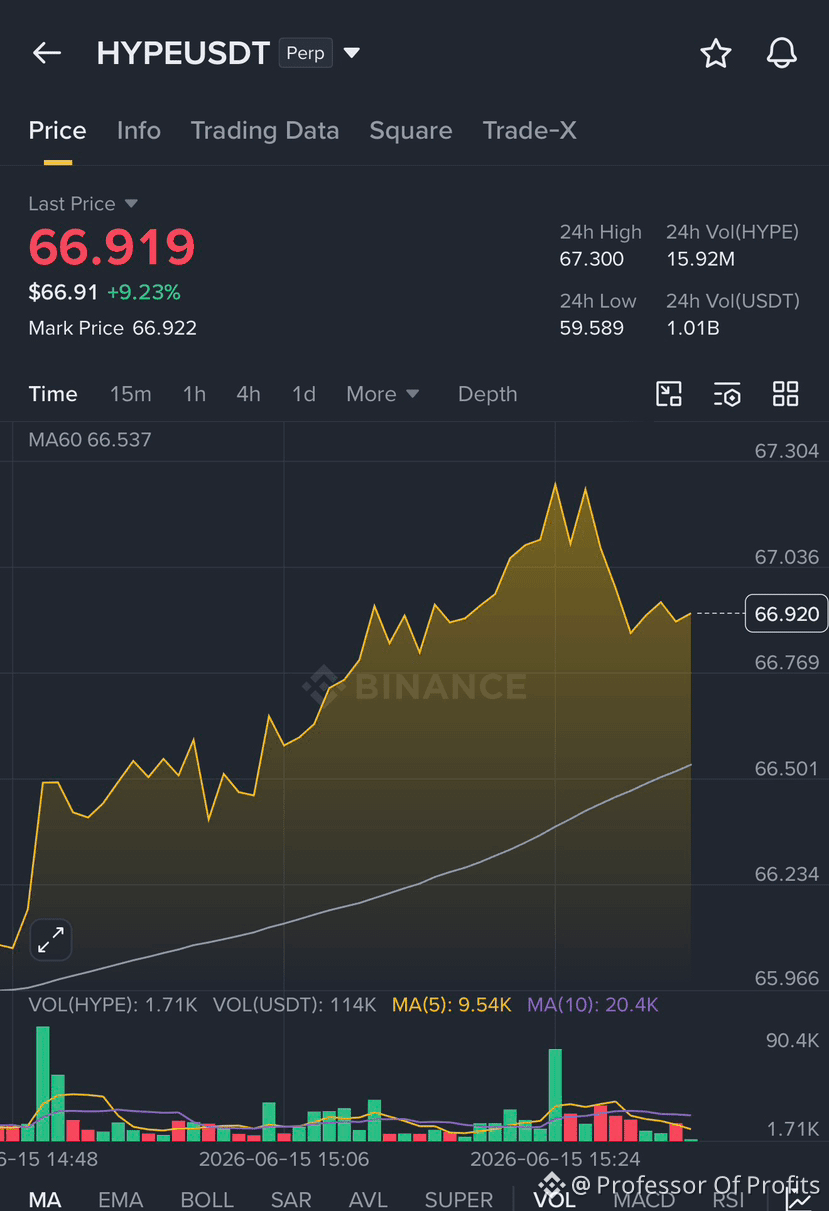This screenshot has width=829, height=1211.
Task: Click the 24h Vol(HYPE) value 15.92M
Action: pyautogui.click(x=701, y=259)
